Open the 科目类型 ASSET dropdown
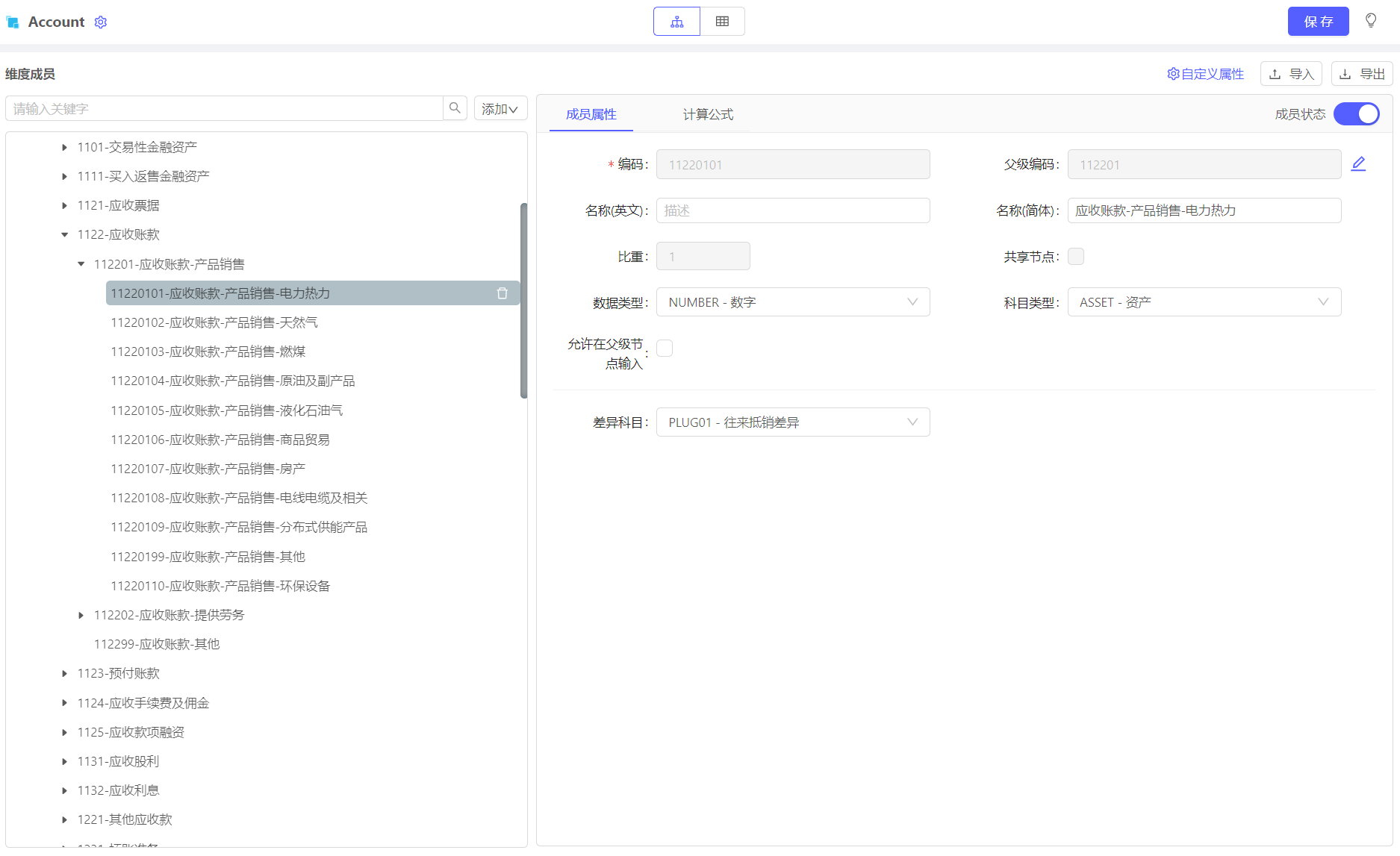The height and width of the screenshot is (856, 1400). click(x=1204, y=302)
